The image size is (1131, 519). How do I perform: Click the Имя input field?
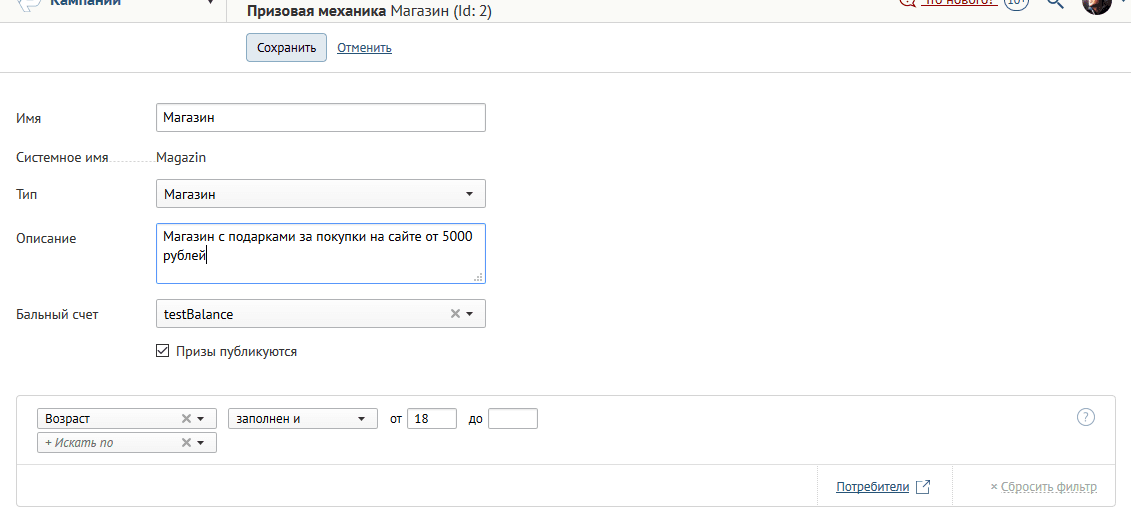pyautogui.click(x=320, y=117)
